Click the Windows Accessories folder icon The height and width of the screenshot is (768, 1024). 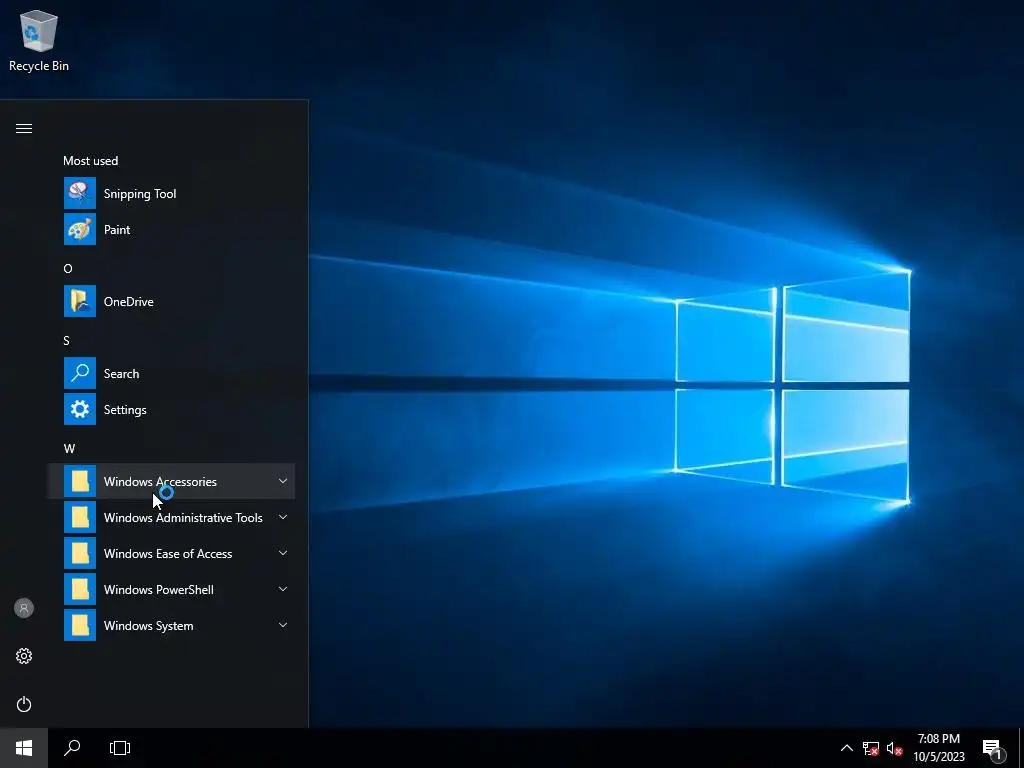[80, 481]
